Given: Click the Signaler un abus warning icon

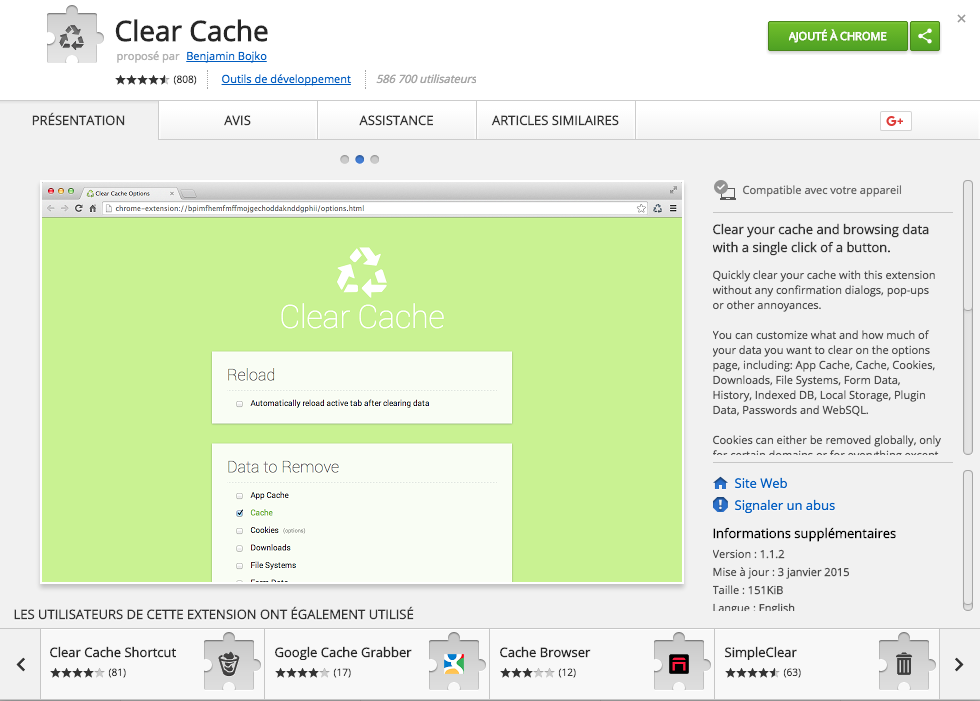Looking at the screenshot, I should (x=720, y=505).
